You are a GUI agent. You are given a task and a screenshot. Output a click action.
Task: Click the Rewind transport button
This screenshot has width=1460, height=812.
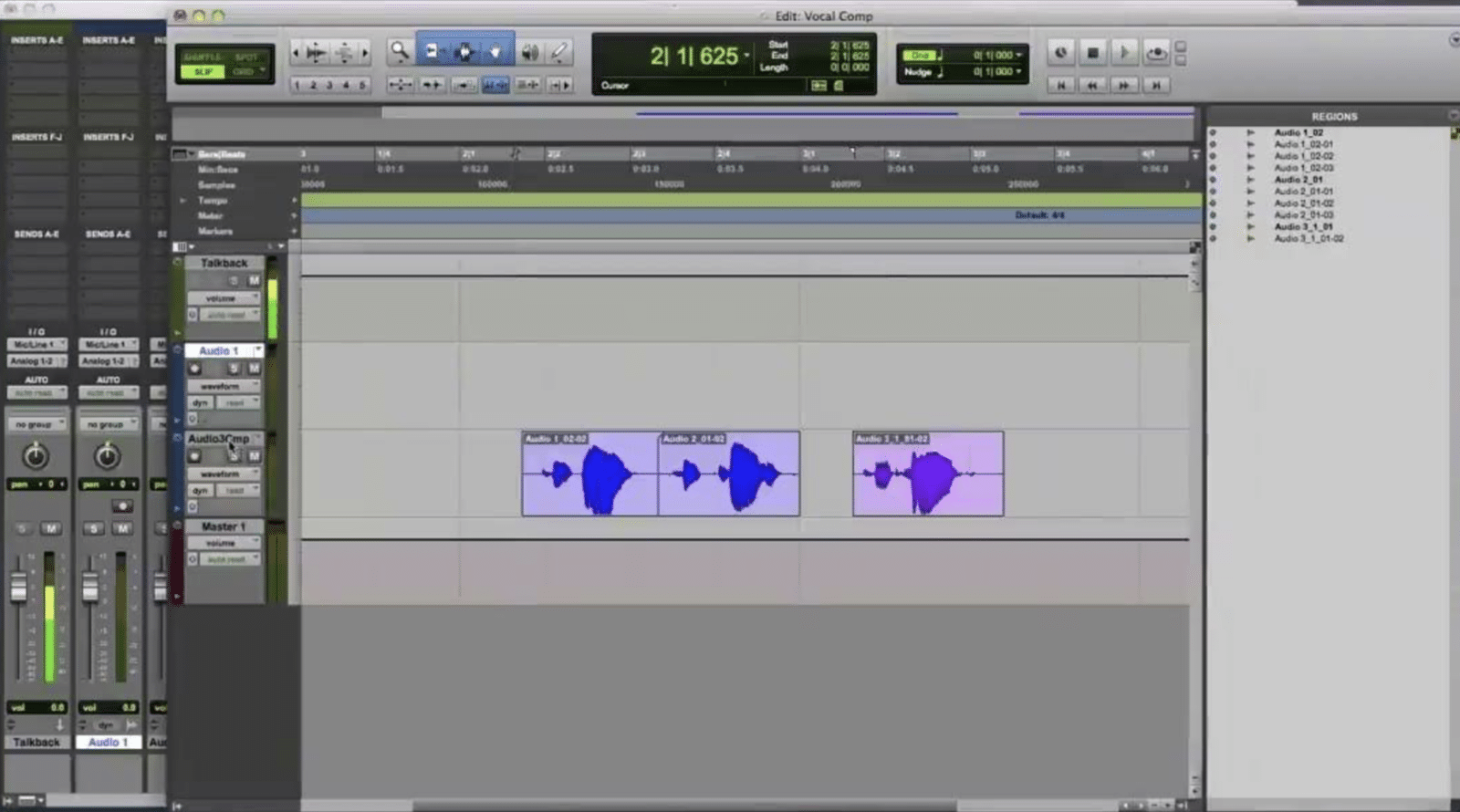1092,85
